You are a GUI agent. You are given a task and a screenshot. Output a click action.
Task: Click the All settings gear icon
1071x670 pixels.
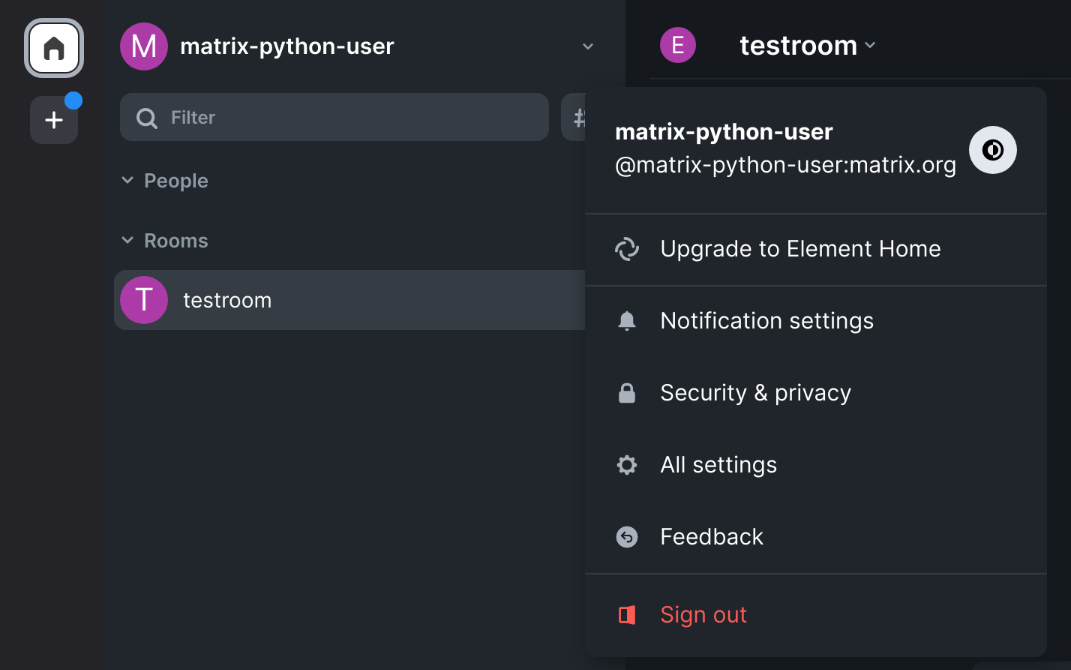627,464
